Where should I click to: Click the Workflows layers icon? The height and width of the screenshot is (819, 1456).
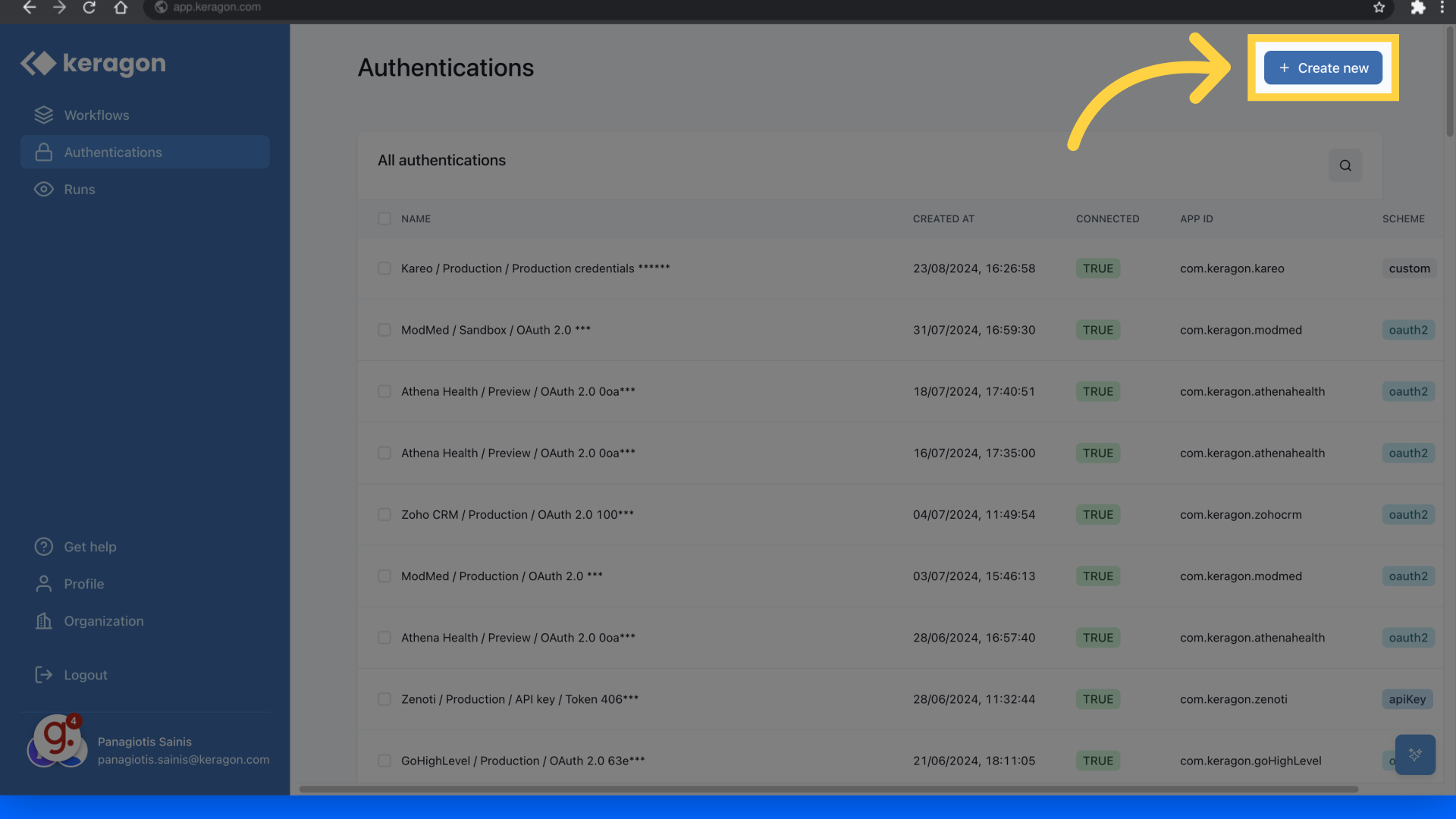(44, 115)
